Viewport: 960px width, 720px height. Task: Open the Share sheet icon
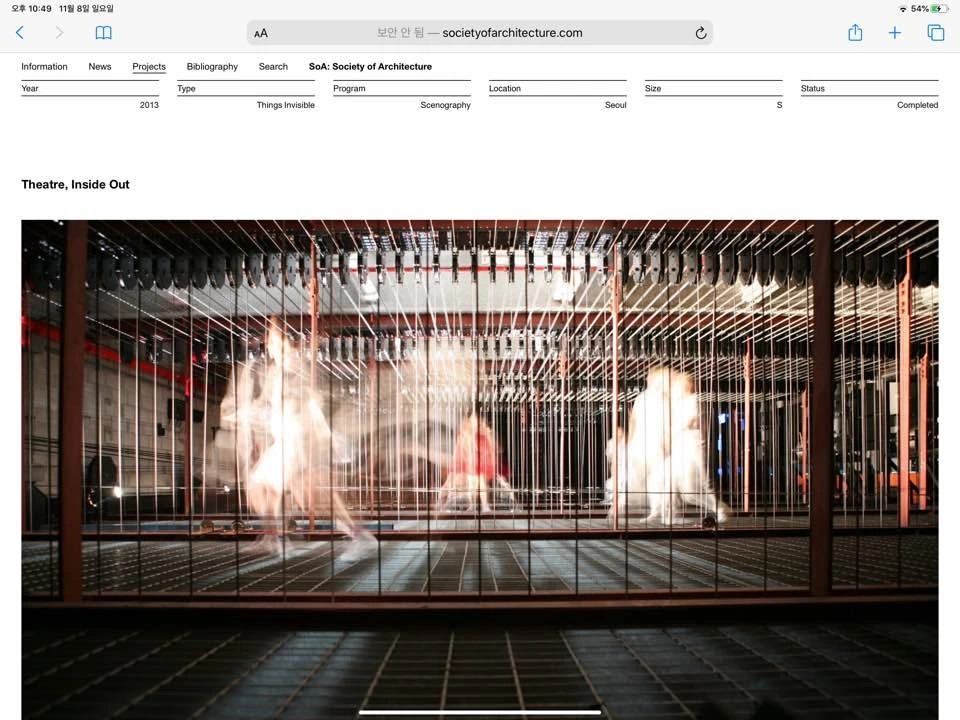[855, 32]
